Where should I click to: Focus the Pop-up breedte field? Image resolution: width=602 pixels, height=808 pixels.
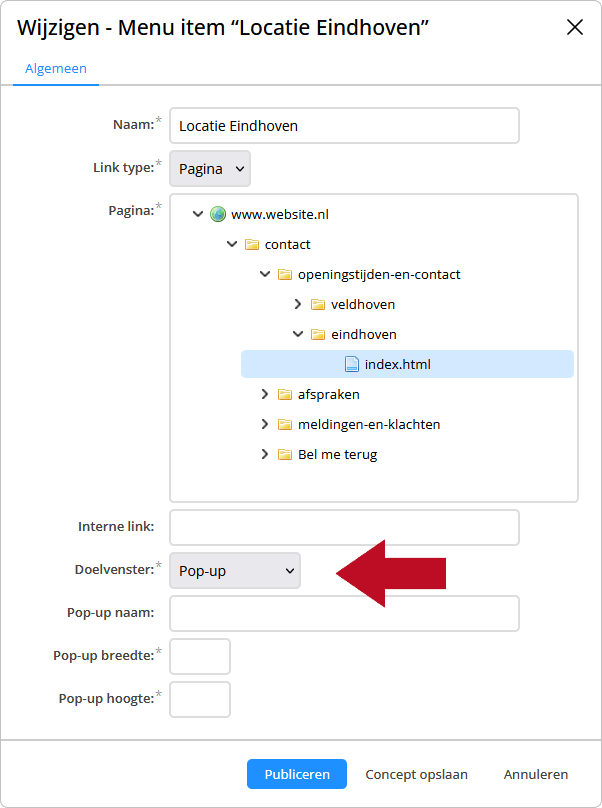click(x=200, y=656)
